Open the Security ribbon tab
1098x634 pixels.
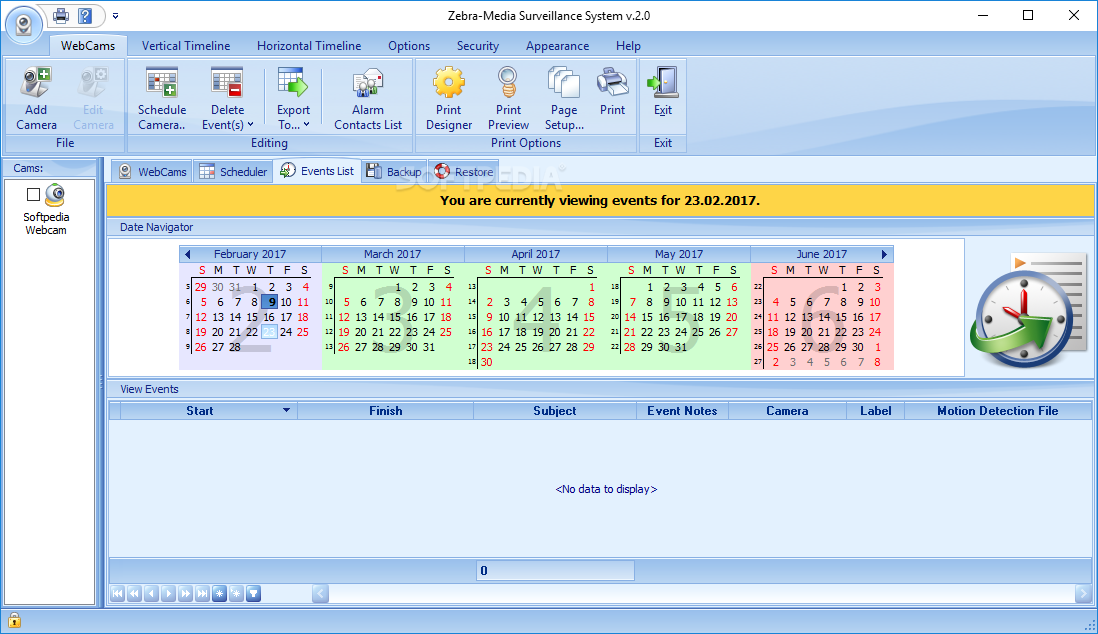(x=478, y=46)
